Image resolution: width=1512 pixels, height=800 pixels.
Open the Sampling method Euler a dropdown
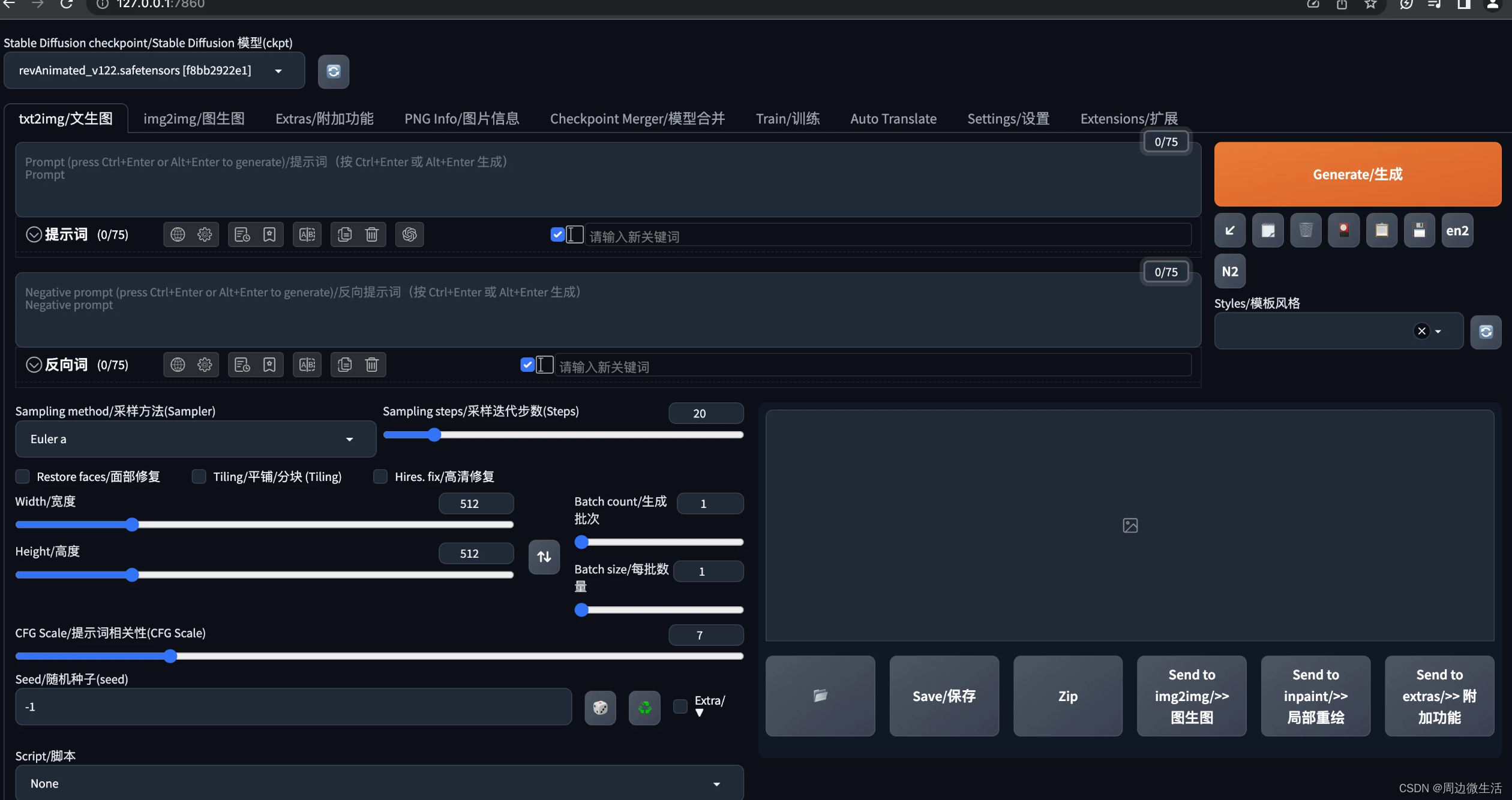tap(196, 439)
